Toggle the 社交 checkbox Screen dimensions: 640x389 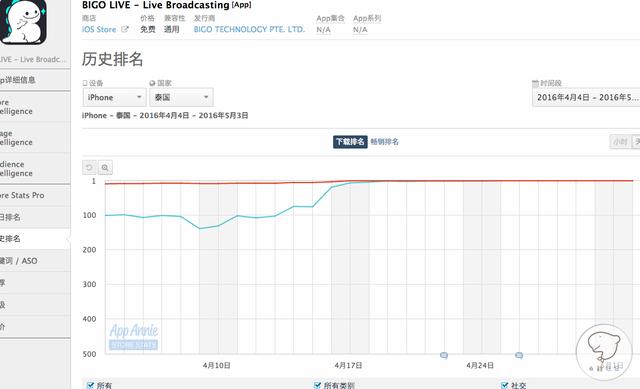pos(504,385)
